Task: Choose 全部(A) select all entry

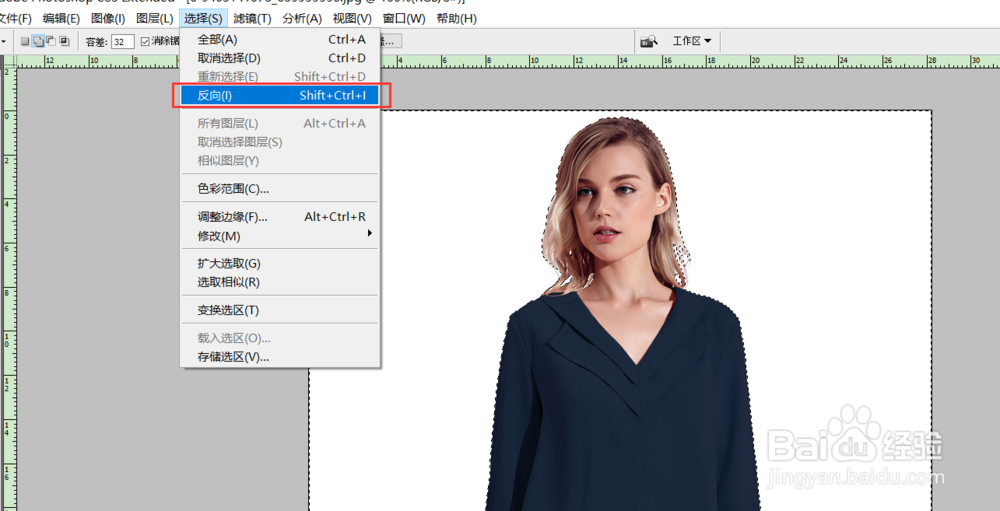Action: tap(281, 40)
